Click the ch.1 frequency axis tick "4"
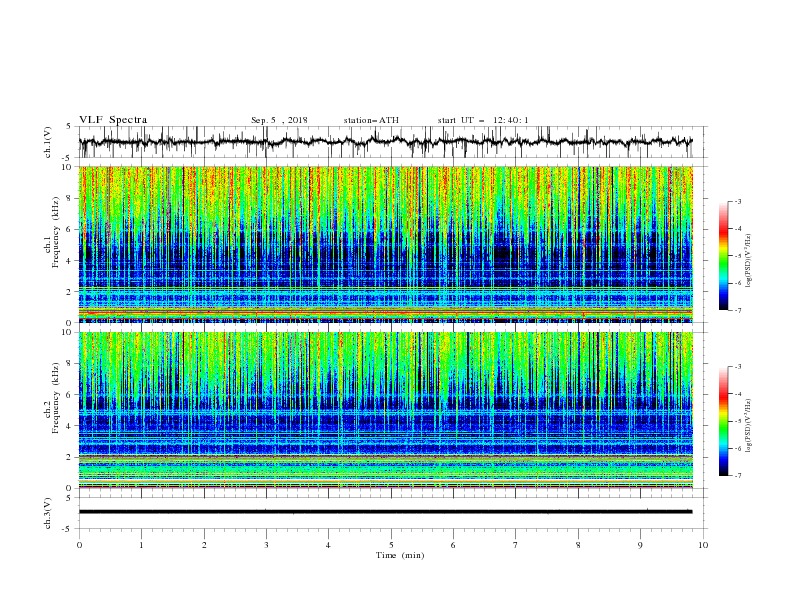The image size is (792, 612). pyautogui.click(x=71, y=261)
